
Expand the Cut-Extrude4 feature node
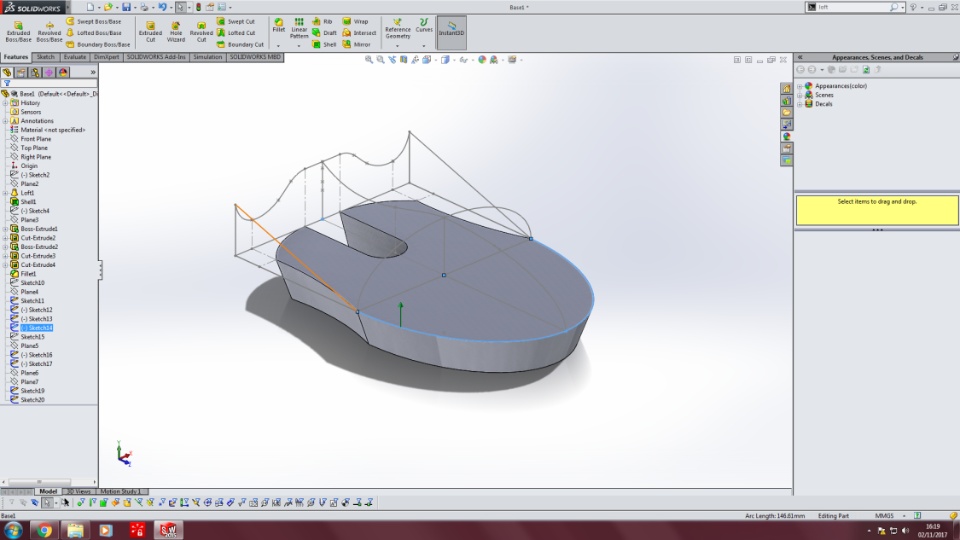[6, 265]
